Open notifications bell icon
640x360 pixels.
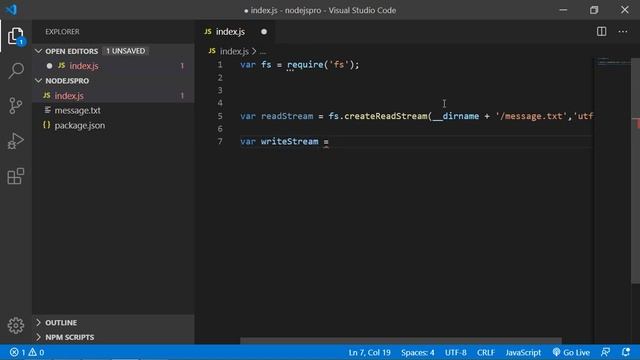click(x=626, y=352)
